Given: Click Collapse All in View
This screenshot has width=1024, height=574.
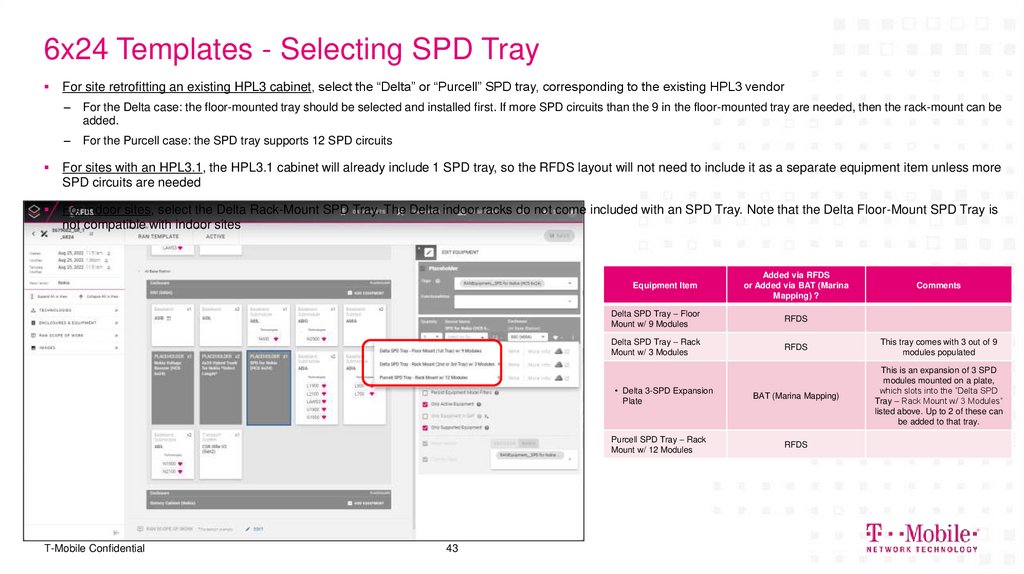Looking at the screenshot, I should coord(99,296).
